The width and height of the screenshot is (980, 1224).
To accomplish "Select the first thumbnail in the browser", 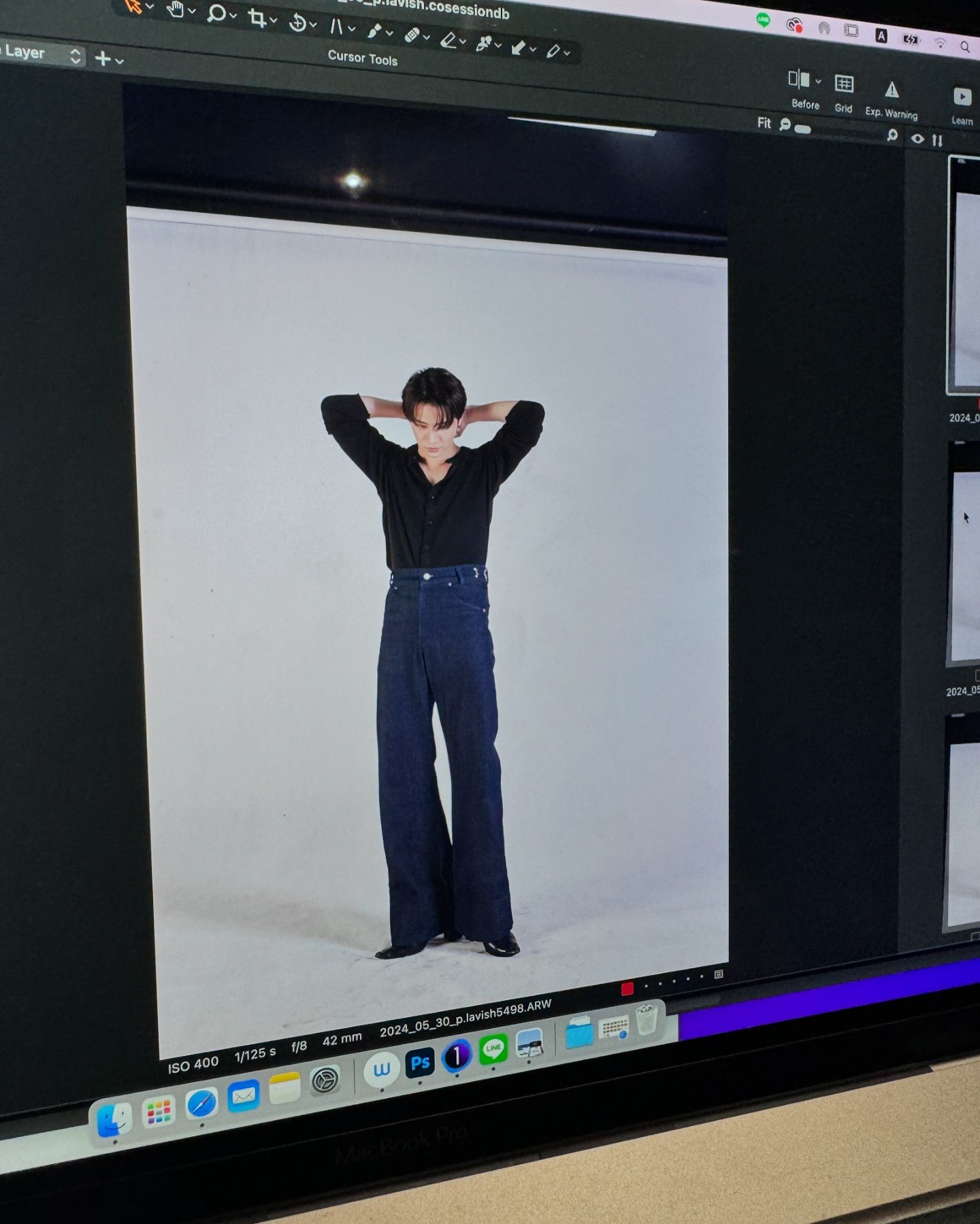I will click(964, 275).
